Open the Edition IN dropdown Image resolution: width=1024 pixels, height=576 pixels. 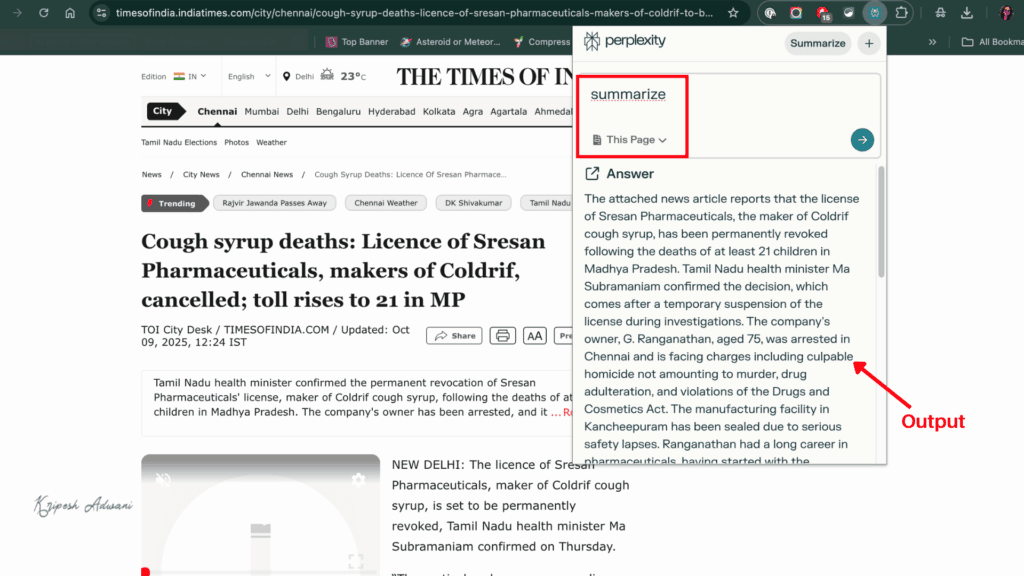[x=170, y=75]
